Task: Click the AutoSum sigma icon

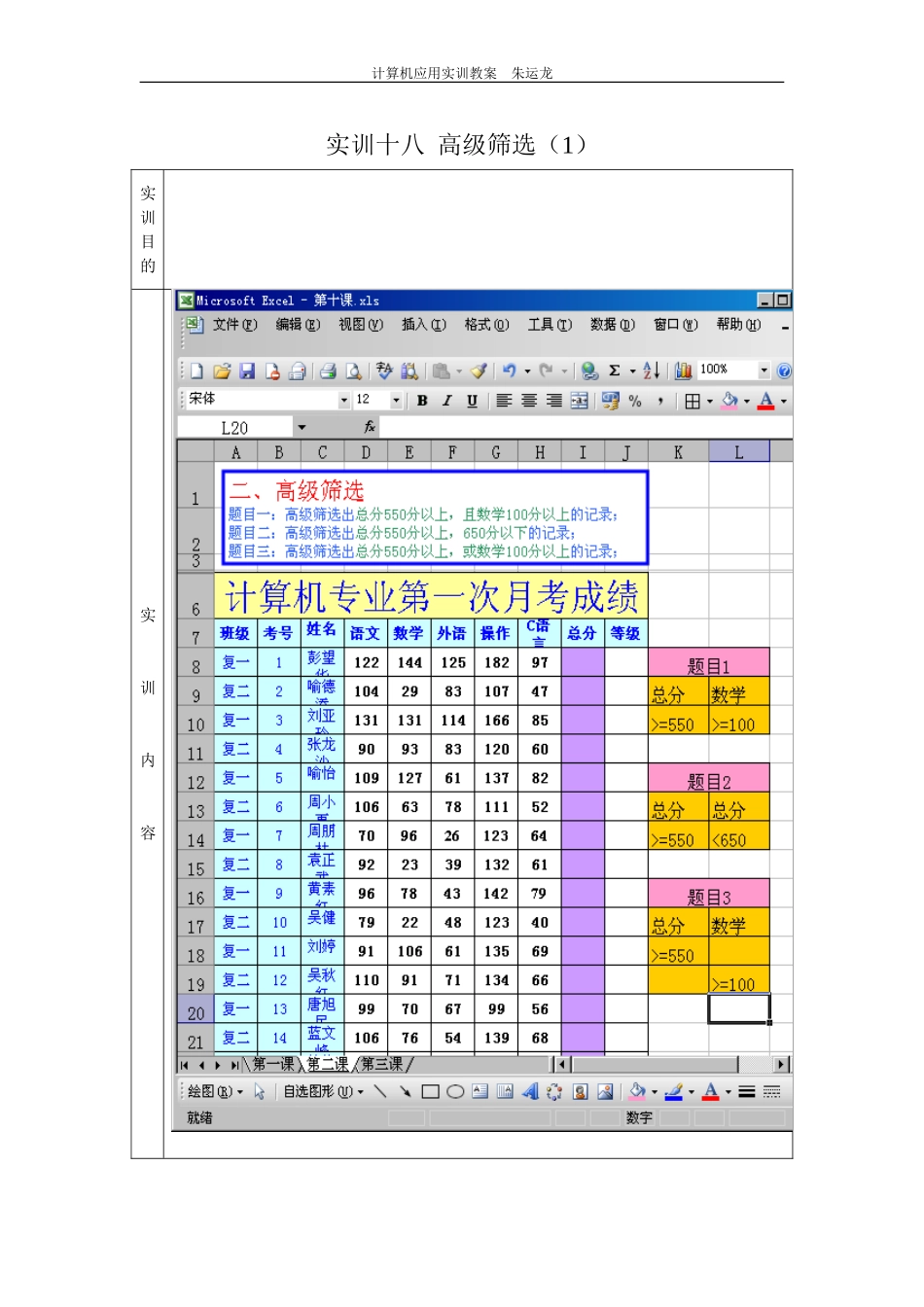Action: (x=615, y=371)
